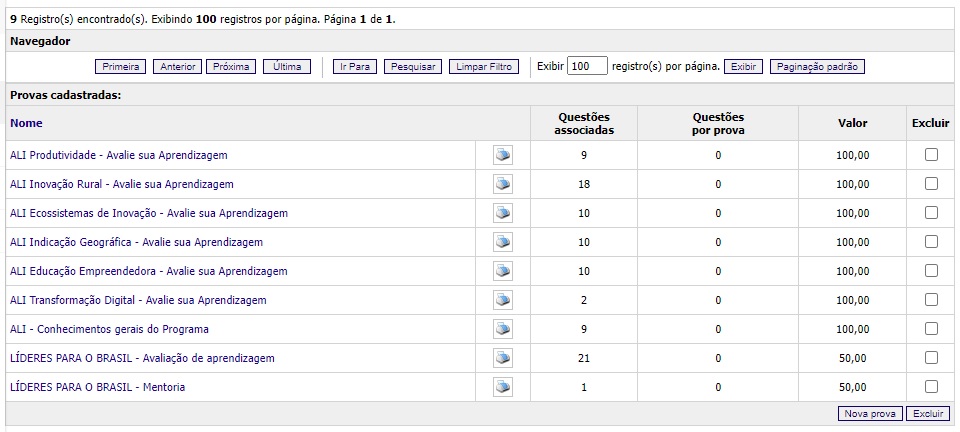Open icon for ALI Ecossistemas de Inovação
Image resolution: width=960 pixels, height=432 pixels.
tap(503, 213)
